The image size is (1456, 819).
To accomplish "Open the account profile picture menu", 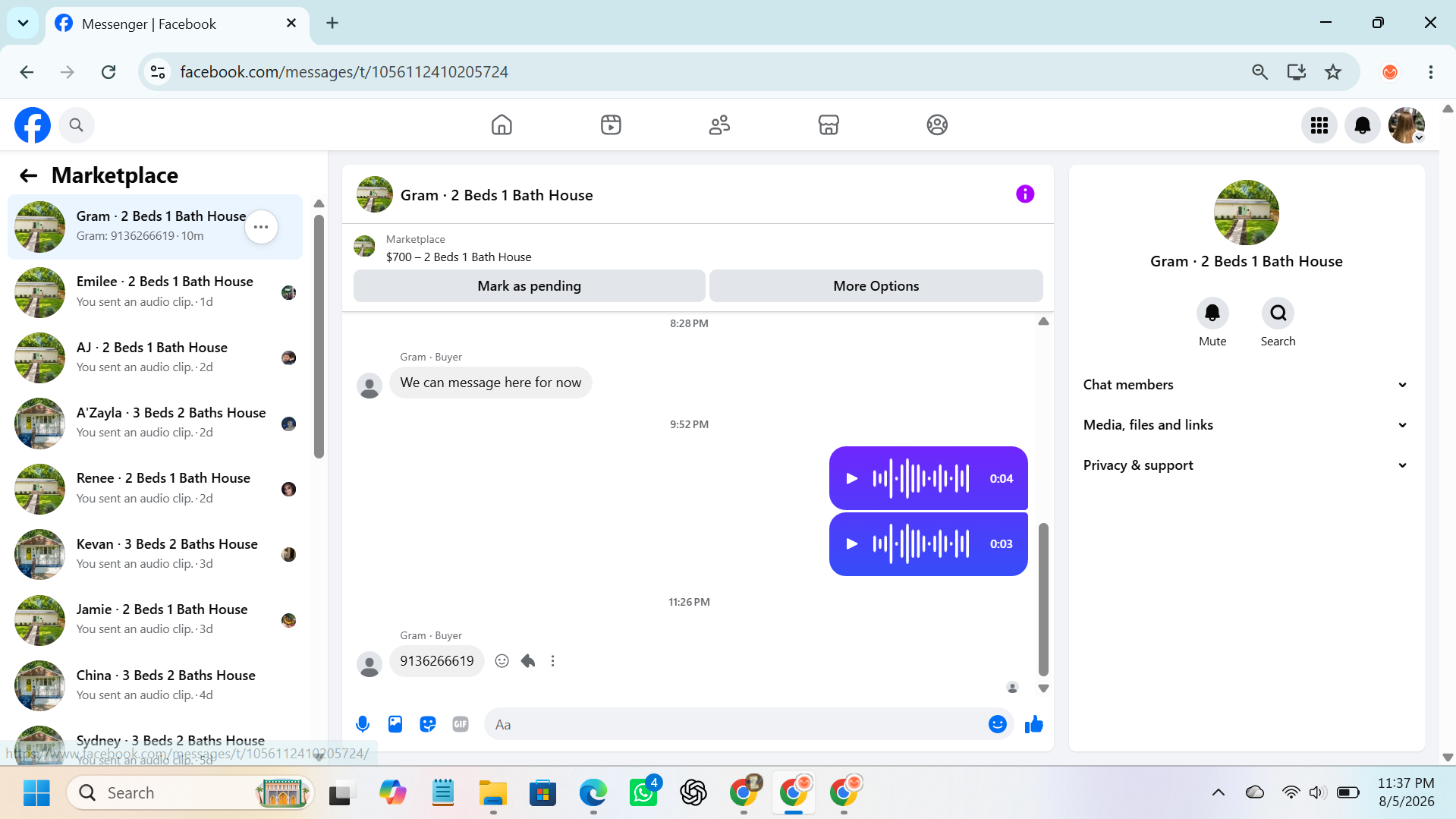I will pyautogui.click(x=1407, y=125).
